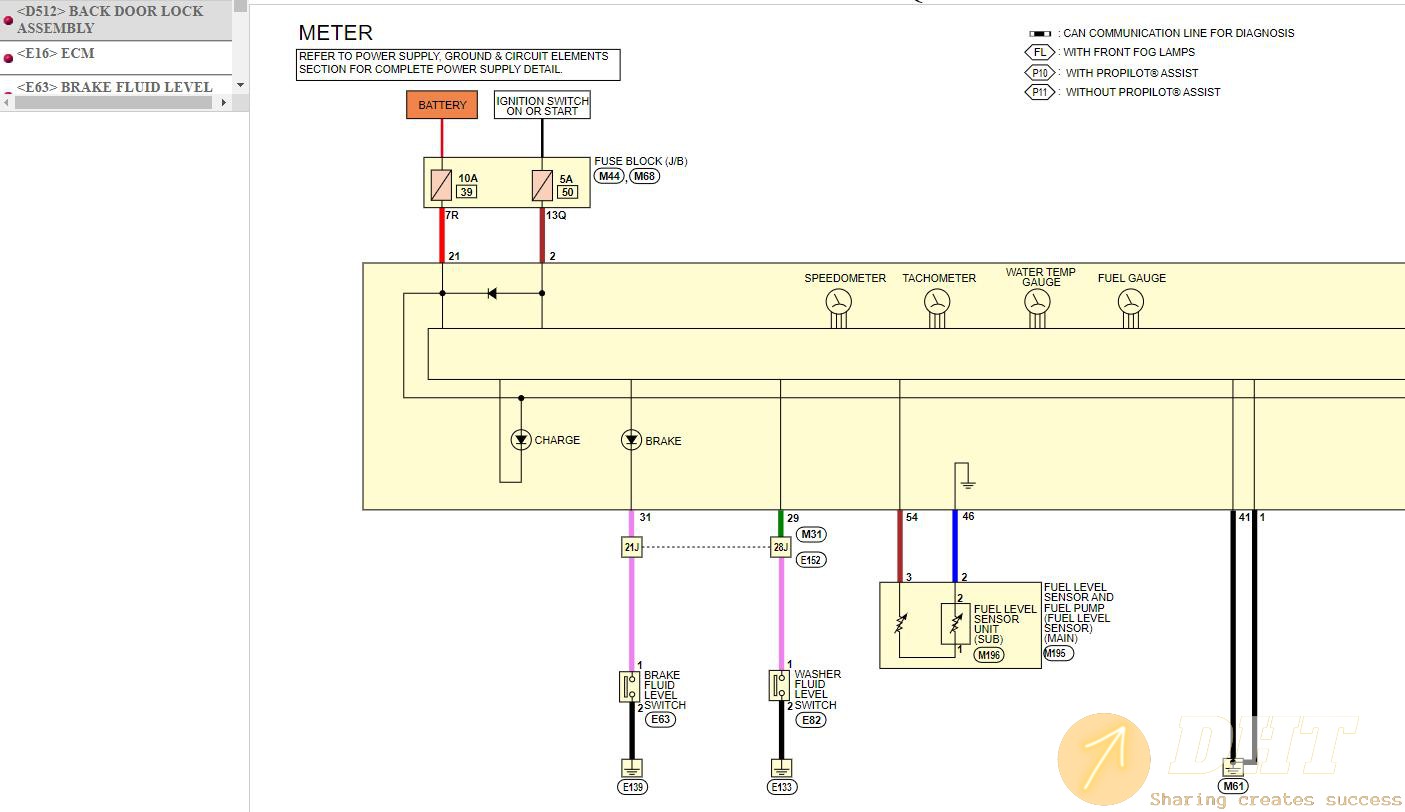Click the washer fluid level switch symbol
Image resolution: width=1405 pixels, height=812 pixels.
[781, 686]
